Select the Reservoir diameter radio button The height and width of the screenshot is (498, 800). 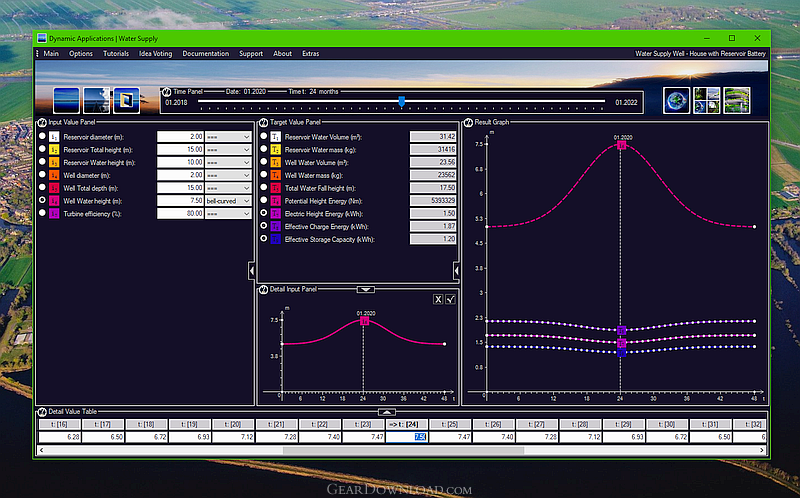(x=42, y=136)
